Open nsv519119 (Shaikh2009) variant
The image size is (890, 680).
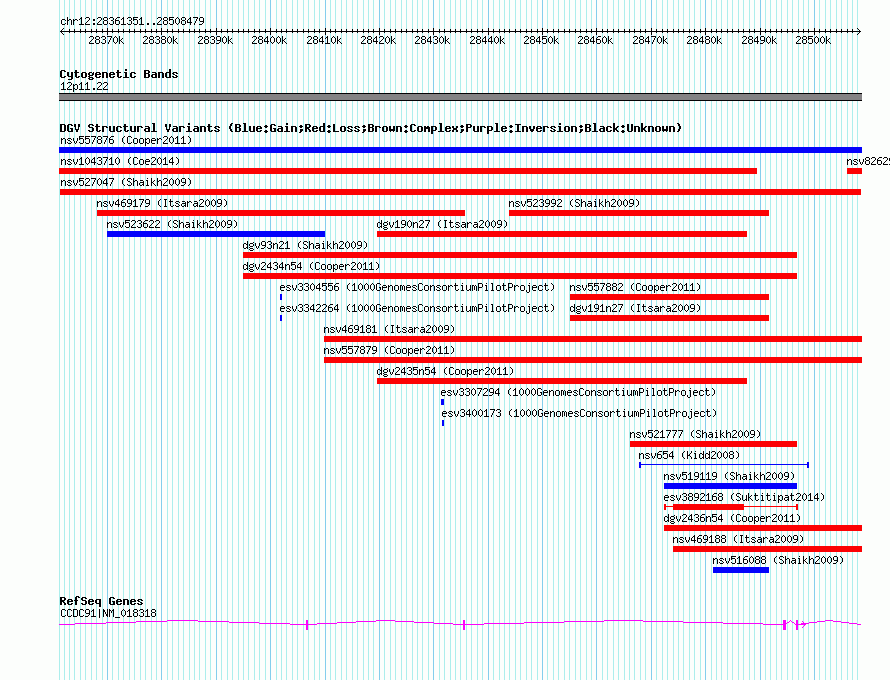(x=729, y=476)
